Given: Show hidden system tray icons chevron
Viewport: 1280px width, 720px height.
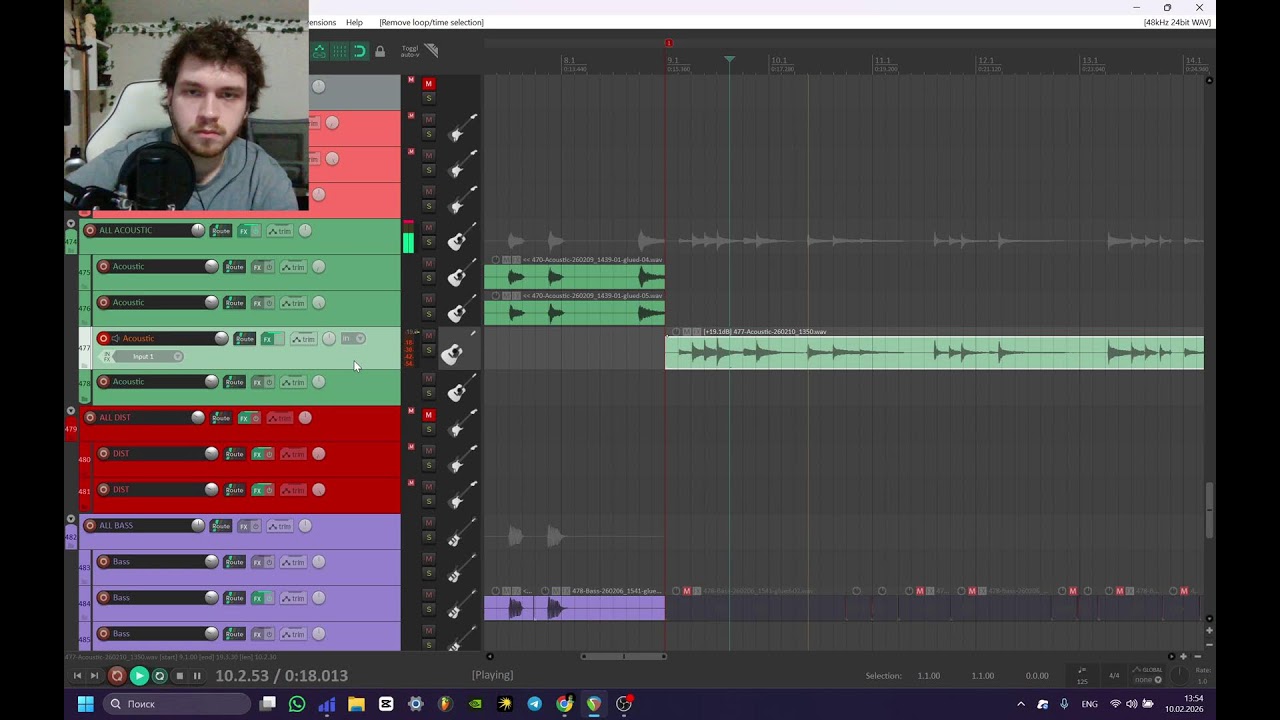Looking at the screenshot, I should tap(1021, 704).
